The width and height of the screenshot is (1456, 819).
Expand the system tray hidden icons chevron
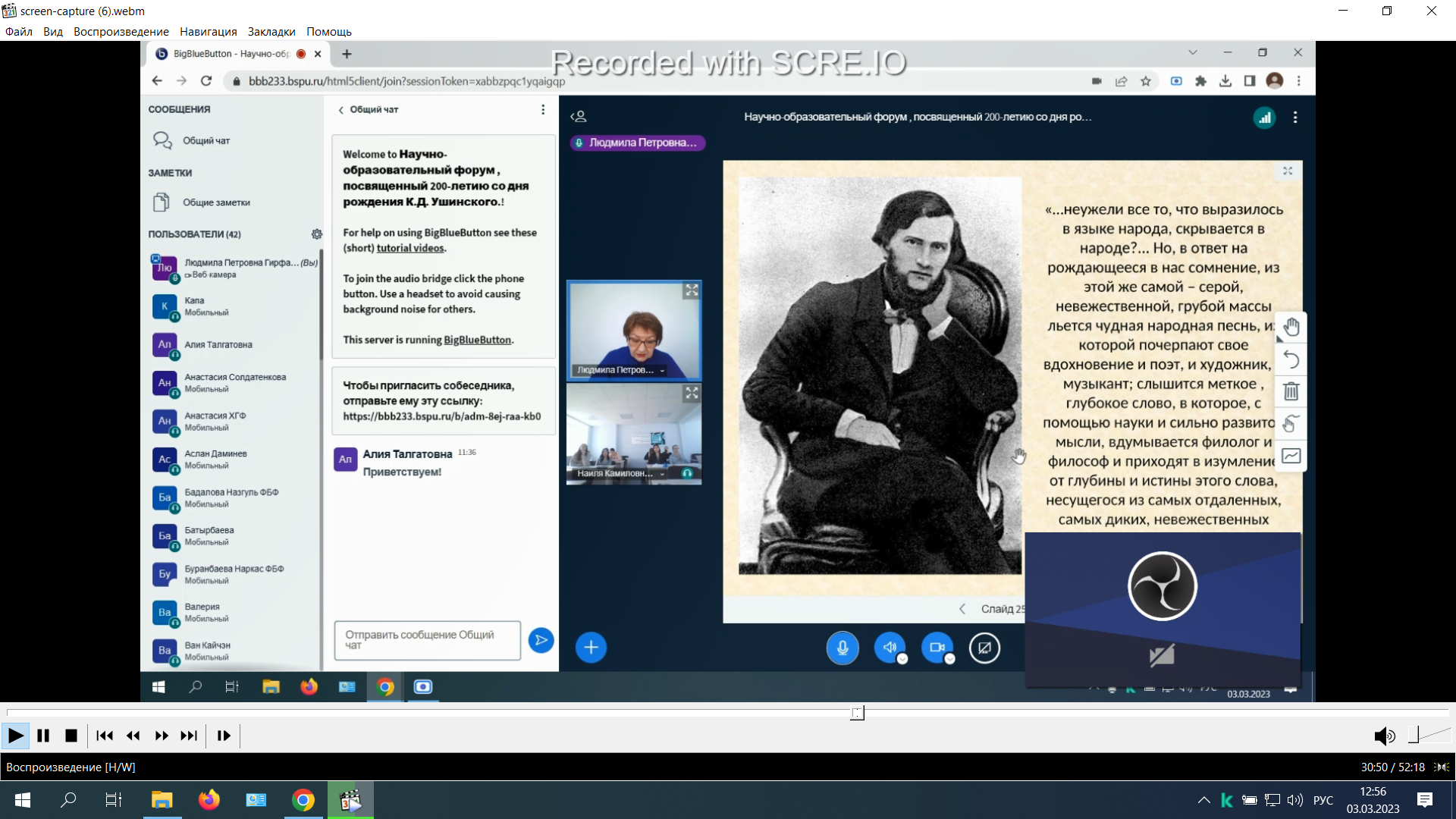click(1203, 800)
